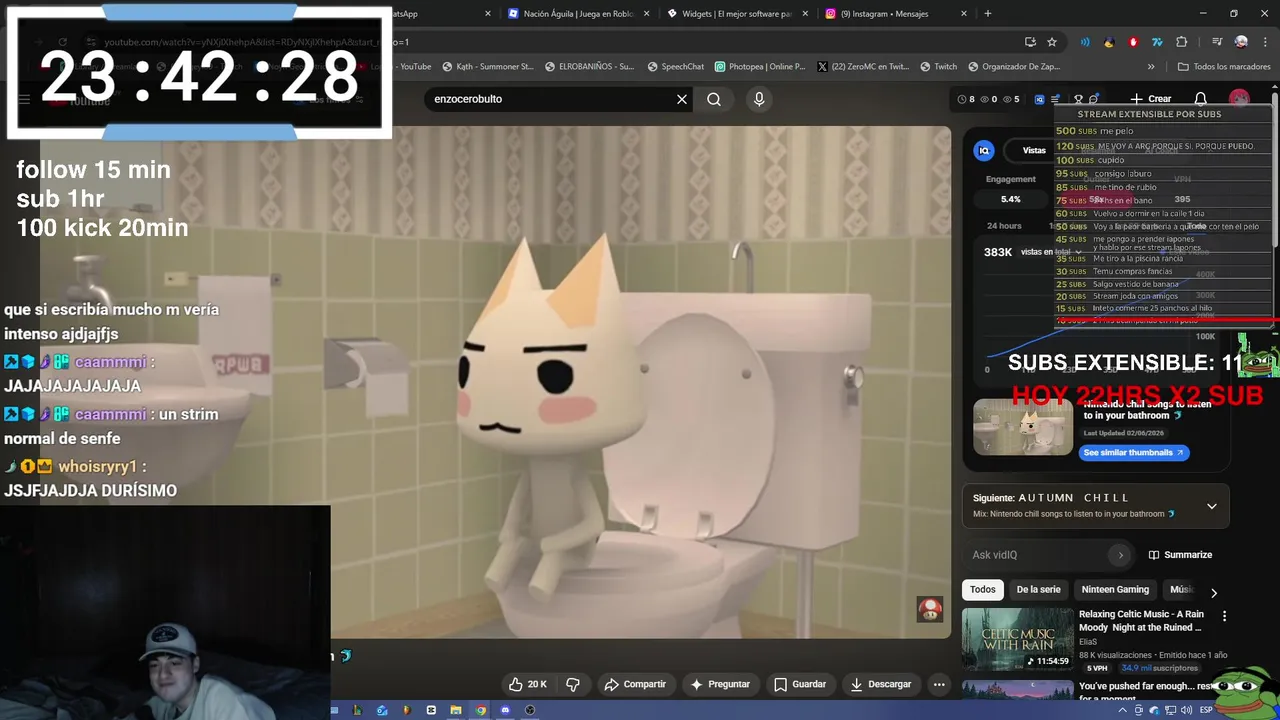Open Organizador De Zap bookmark

click(1014, 67)
